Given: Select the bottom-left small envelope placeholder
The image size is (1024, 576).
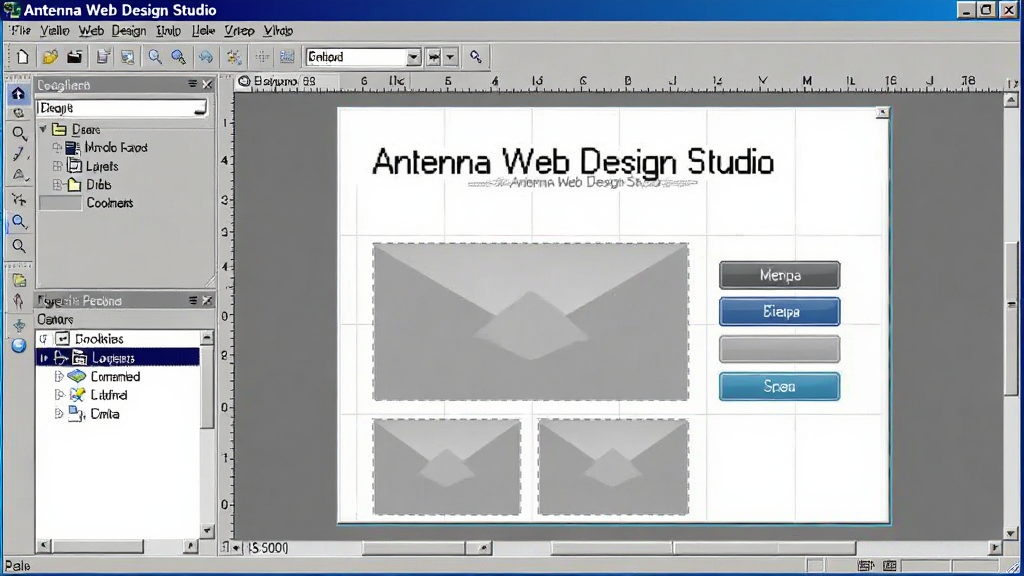Looking at the screenshot, I should click(x=447, y=467).
